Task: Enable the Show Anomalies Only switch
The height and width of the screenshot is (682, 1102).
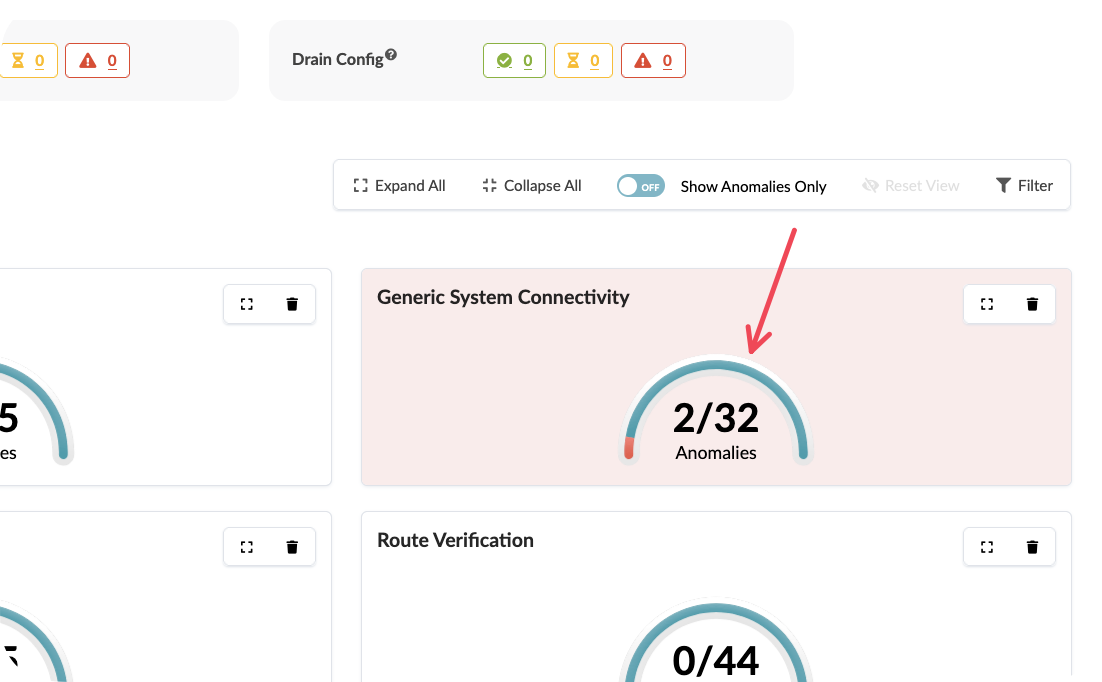Action: (640, 186)
